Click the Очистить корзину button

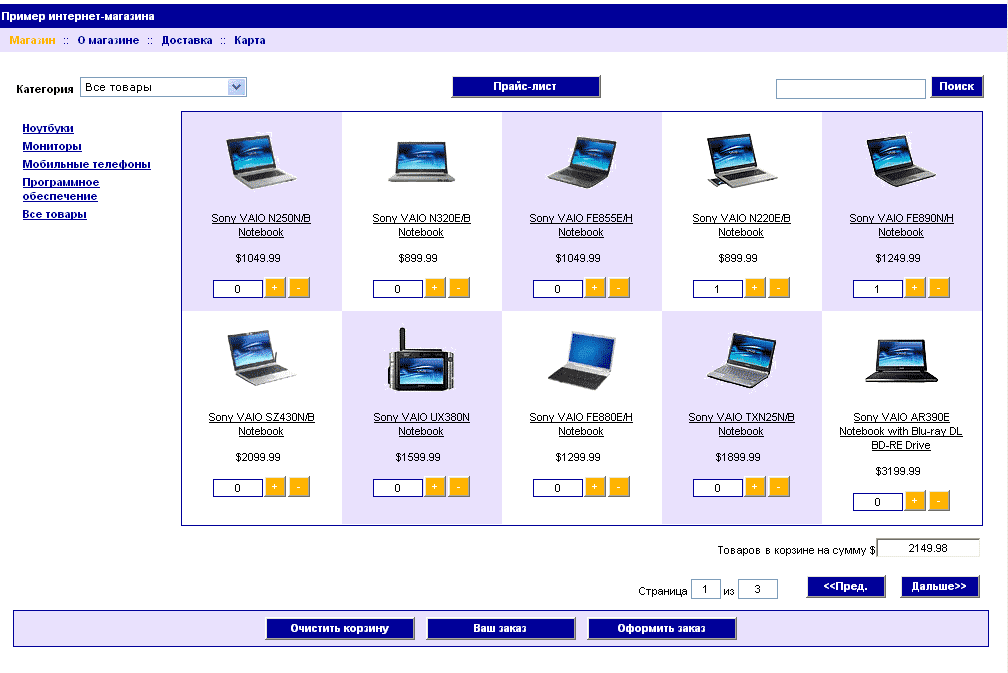point(339,629)
